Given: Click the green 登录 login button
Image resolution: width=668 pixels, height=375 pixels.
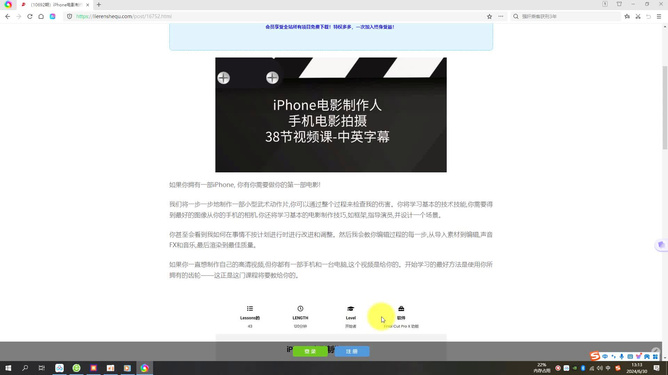Looking at the screenshot, I should pos(310,351).
